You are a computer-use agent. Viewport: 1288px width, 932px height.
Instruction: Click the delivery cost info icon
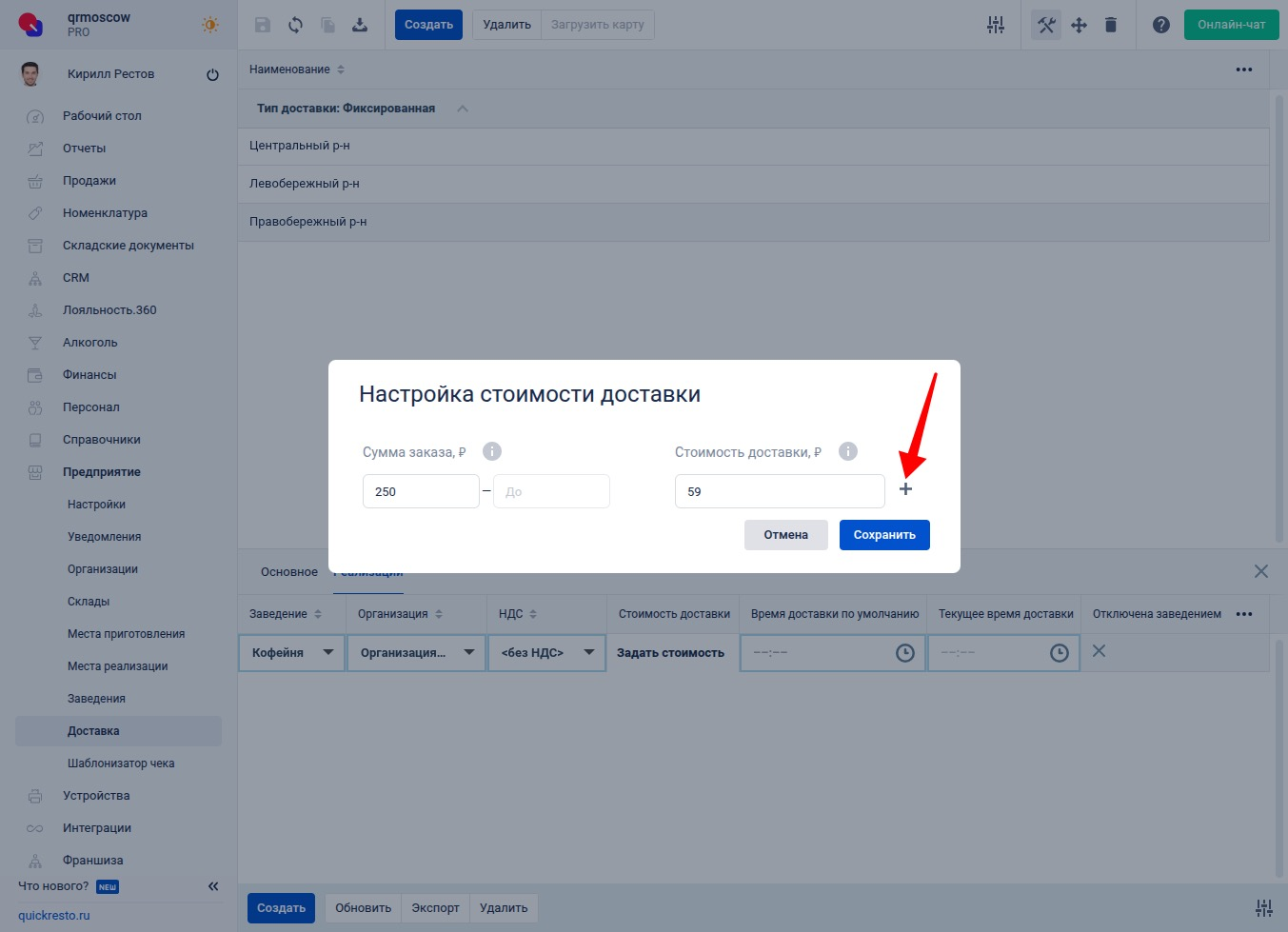pos(847,451)
